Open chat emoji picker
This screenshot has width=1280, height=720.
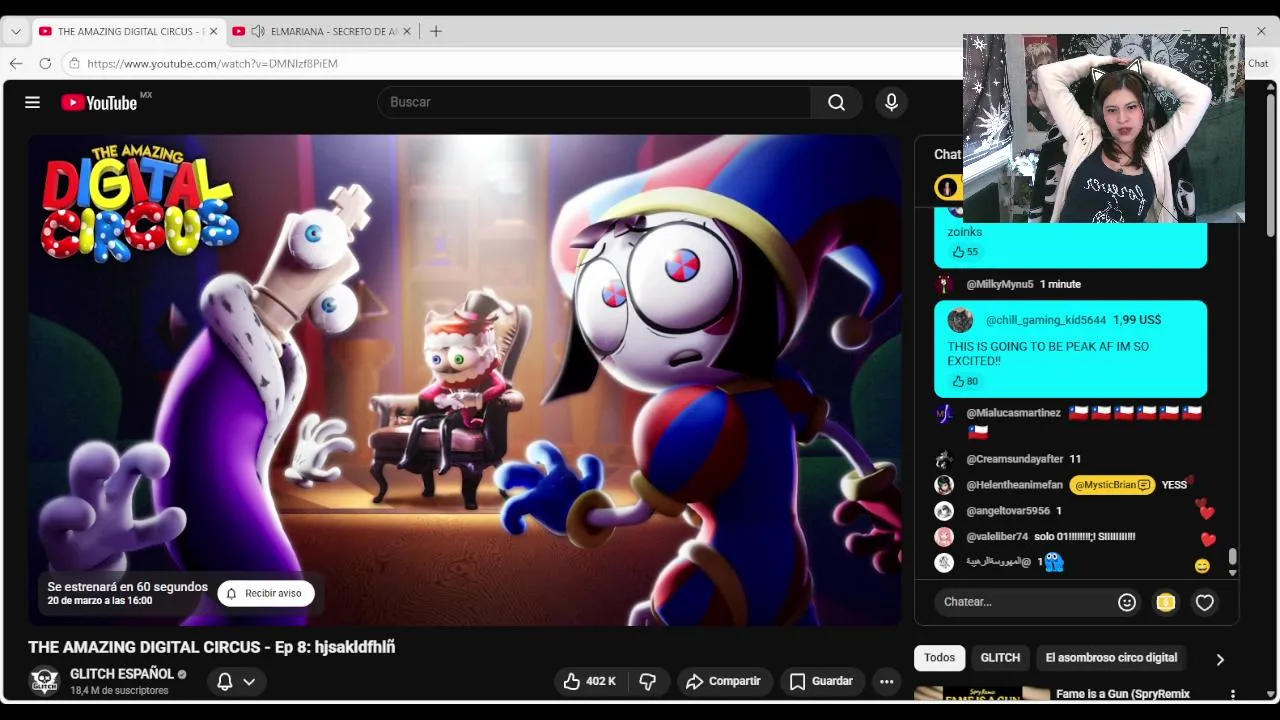(x=1127, y=602)
